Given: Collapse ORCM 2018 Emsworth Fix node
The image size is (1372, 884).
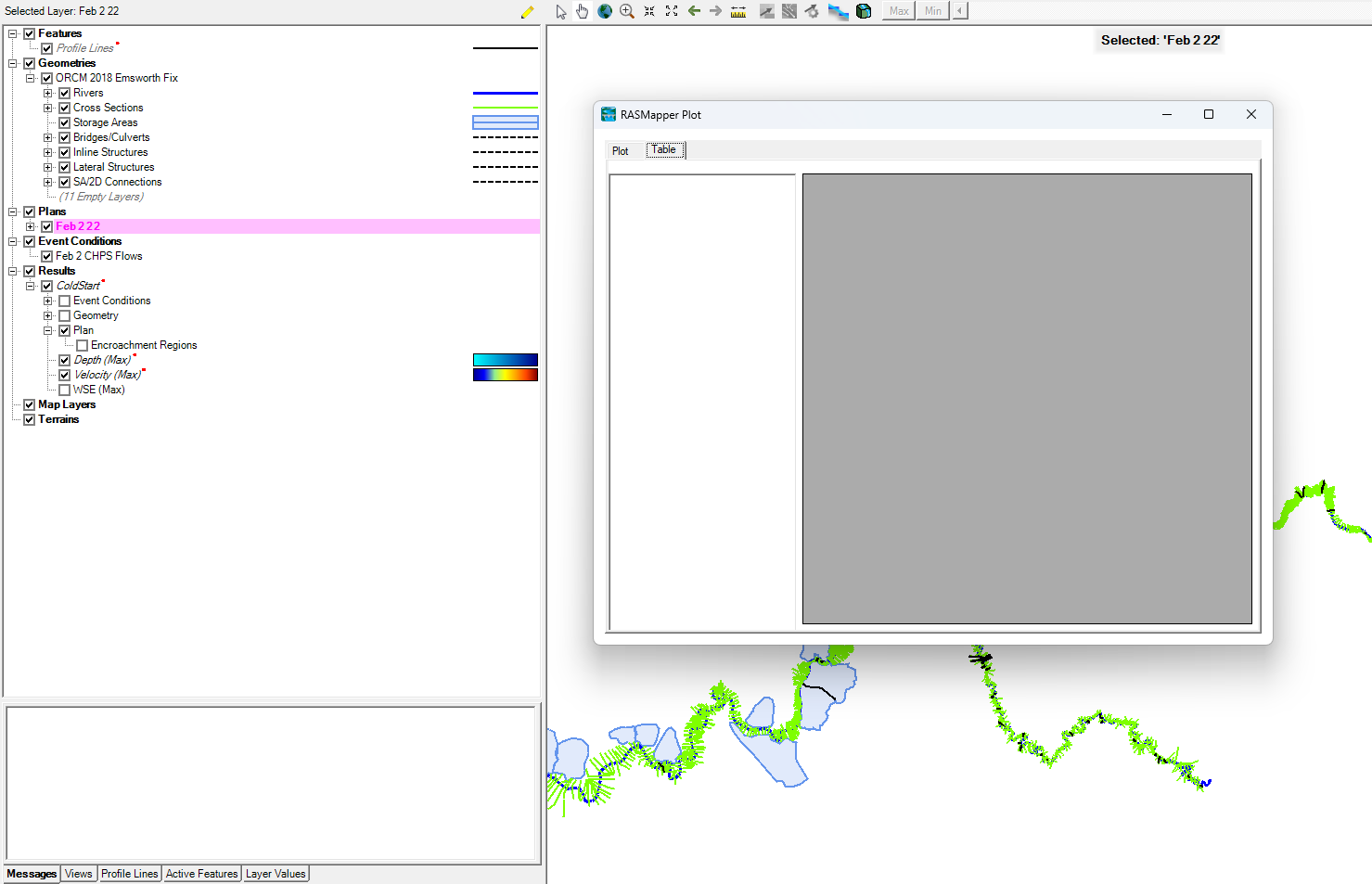Looking at the screenshot, I should [31, 78].
